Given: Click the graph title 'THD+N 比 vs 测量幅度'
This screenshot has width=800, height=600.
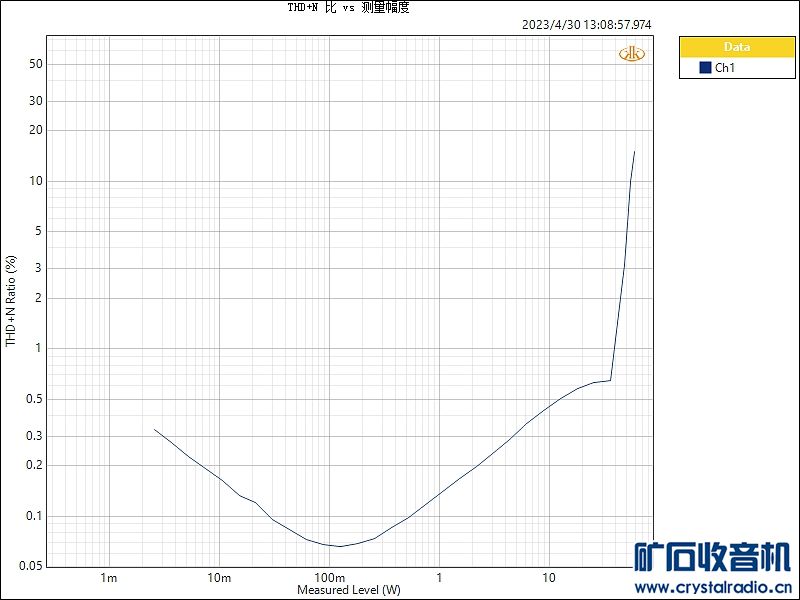Looking at the screenshot, I should tap(349, 8).
